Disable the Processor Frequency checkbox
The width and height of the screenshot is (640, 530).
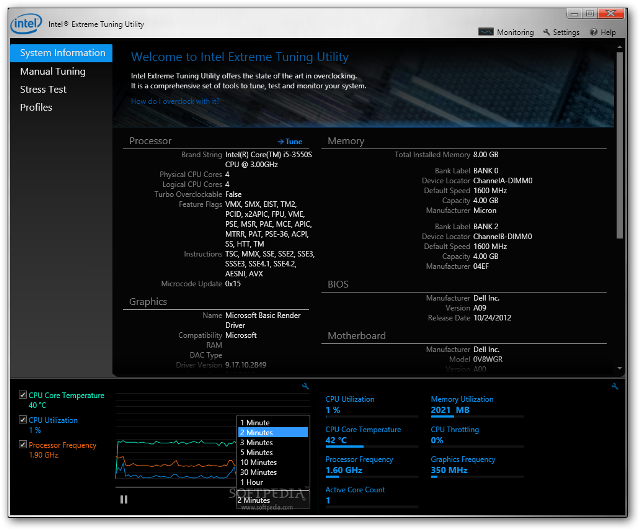click(x=23, y=444)
